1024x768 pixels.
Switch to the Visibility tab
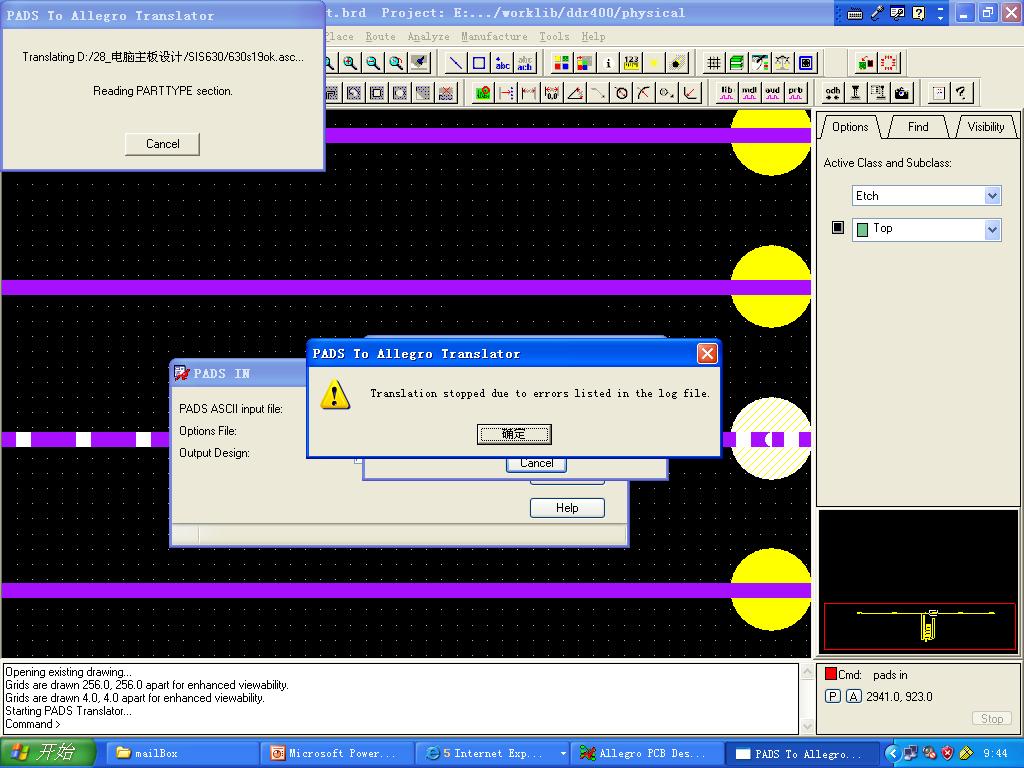click(985, 127)
